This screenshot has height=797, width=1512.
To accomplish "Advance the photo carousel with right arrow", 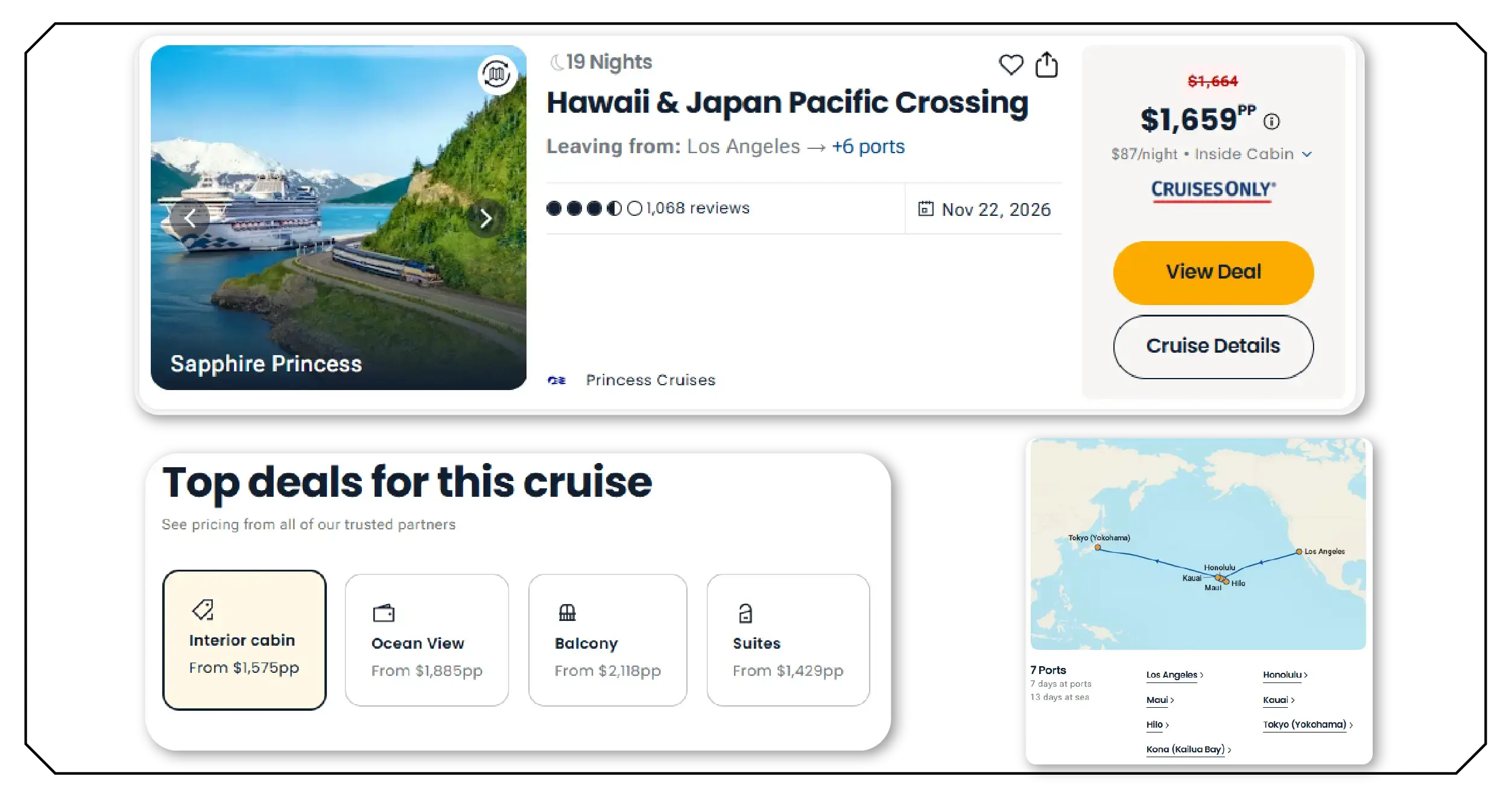I will click(x=485, y=218).
